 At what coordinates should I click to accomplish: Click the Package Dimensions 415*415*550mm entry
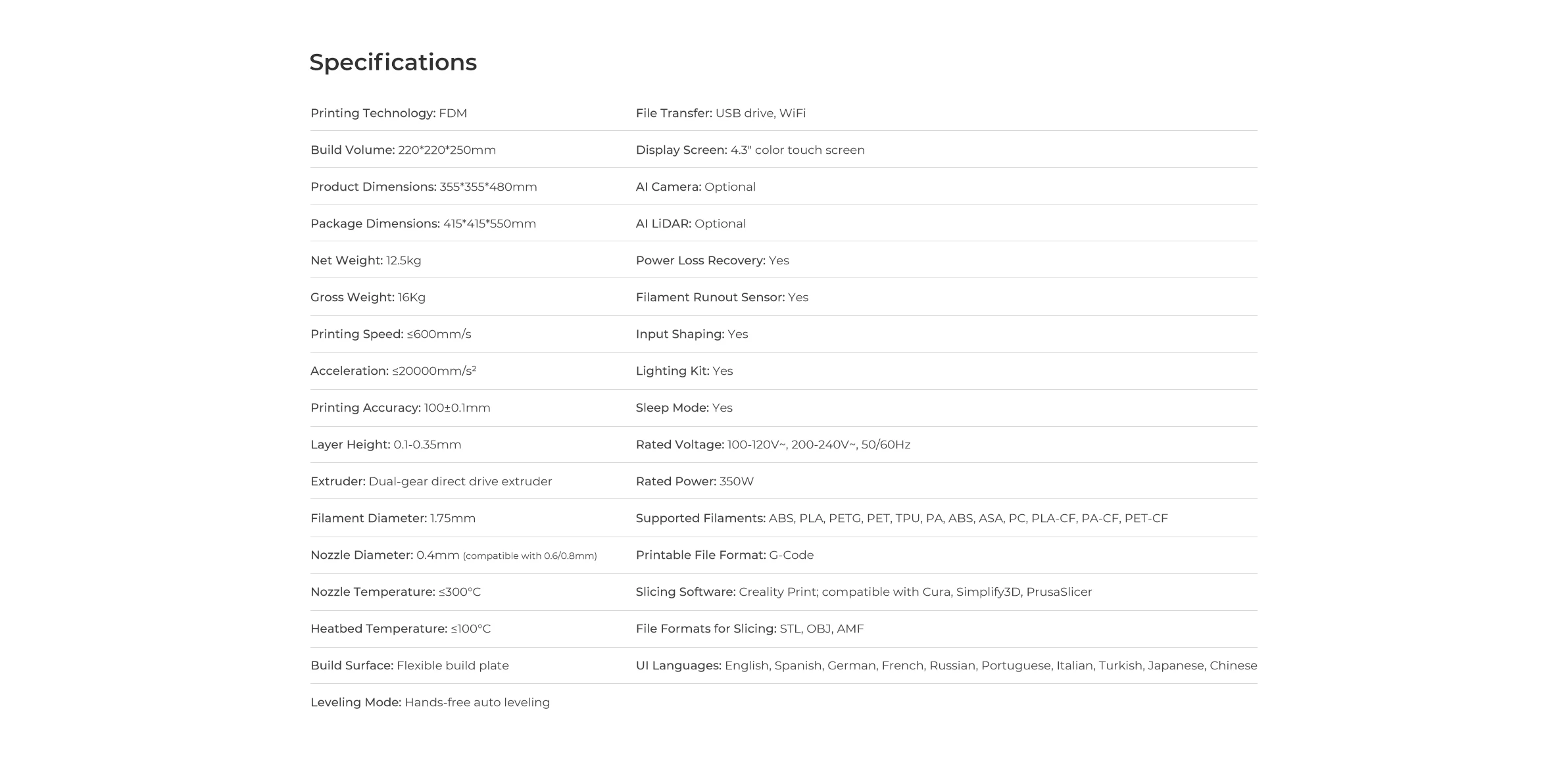coord(423,224)
